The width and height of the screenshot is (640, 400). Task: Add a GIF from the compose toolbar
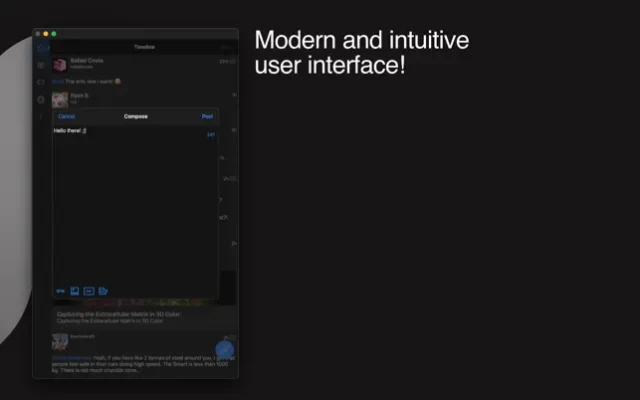point(61,291)
